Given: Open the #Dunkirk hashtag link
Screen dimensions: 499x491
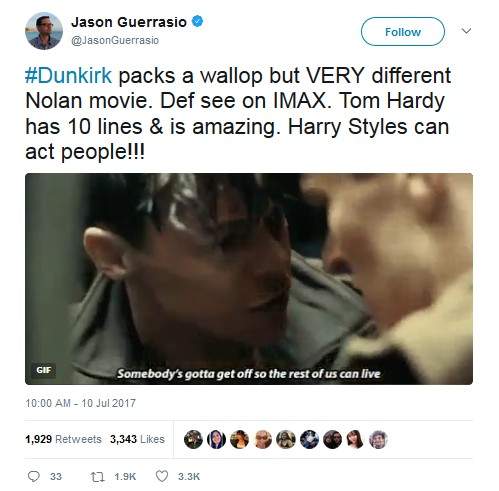Looking at the screenshot, I should 68,75.
